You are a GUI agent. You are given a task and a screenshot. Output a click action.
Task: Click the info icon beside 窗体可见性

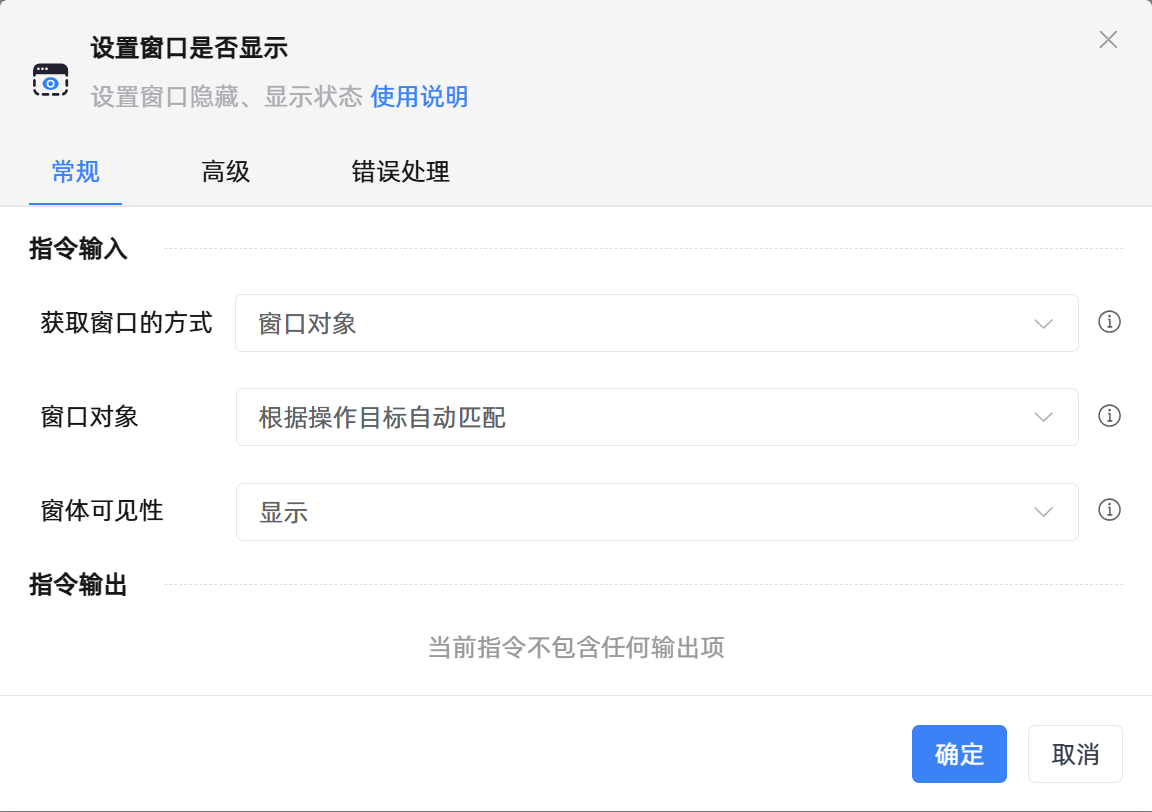point(1109,511)
